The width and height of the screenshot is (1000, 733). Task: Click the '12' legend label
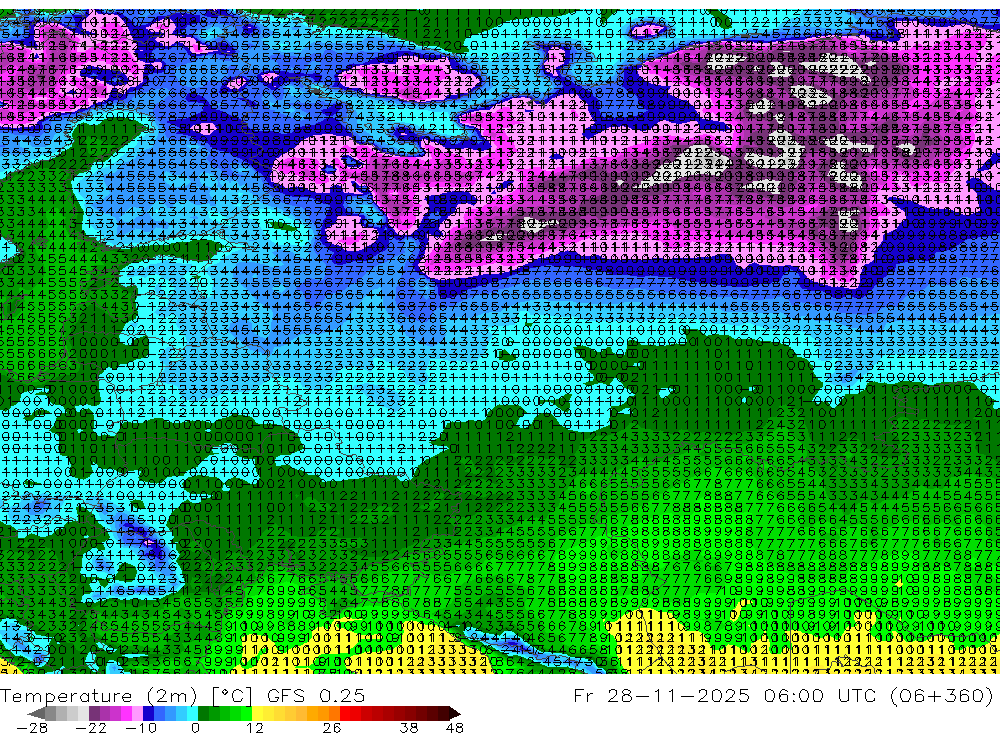coord(254,727)
